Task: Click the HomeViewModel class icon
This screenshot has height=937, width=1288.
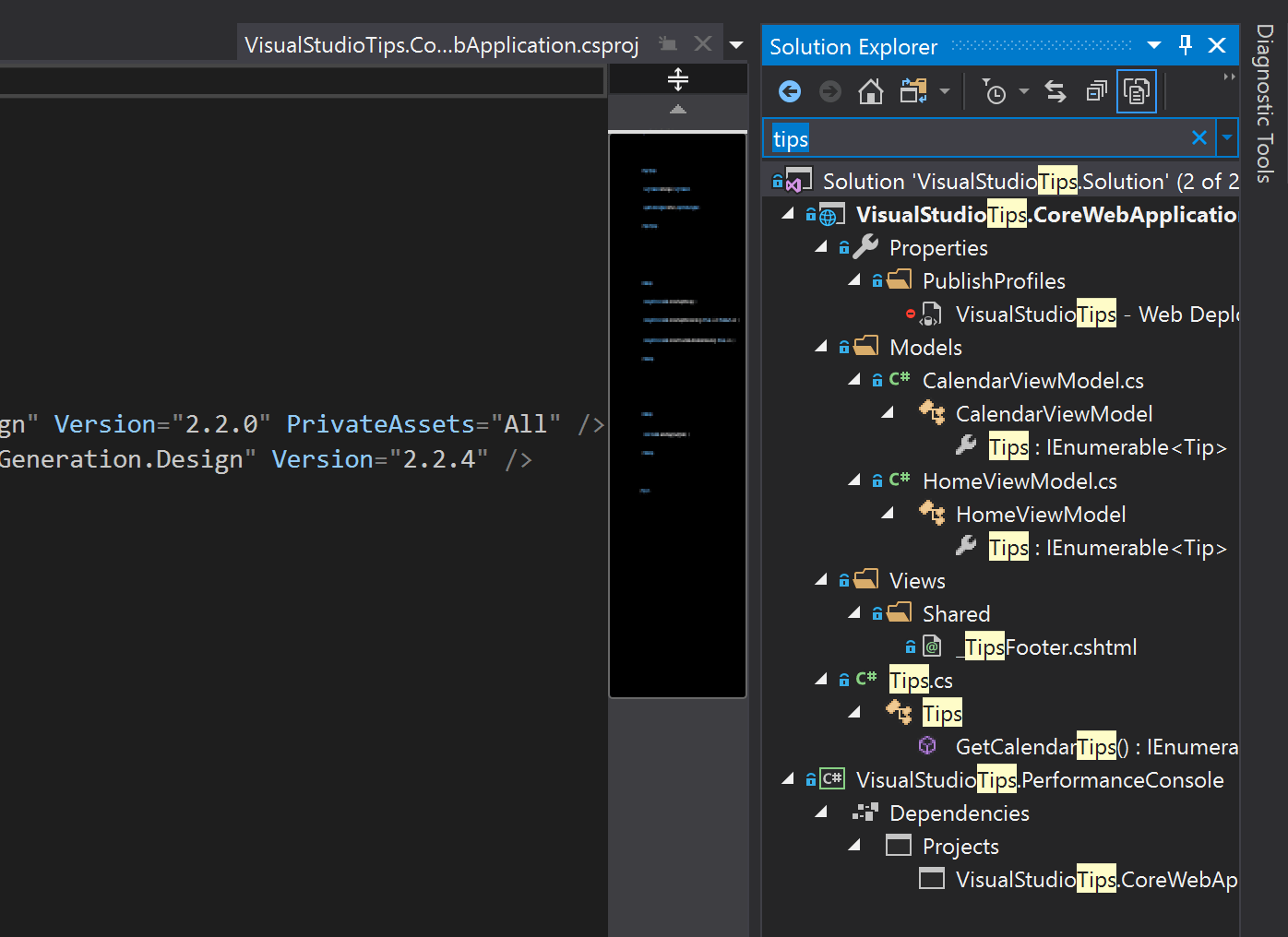Action: (x=932, y=513)
